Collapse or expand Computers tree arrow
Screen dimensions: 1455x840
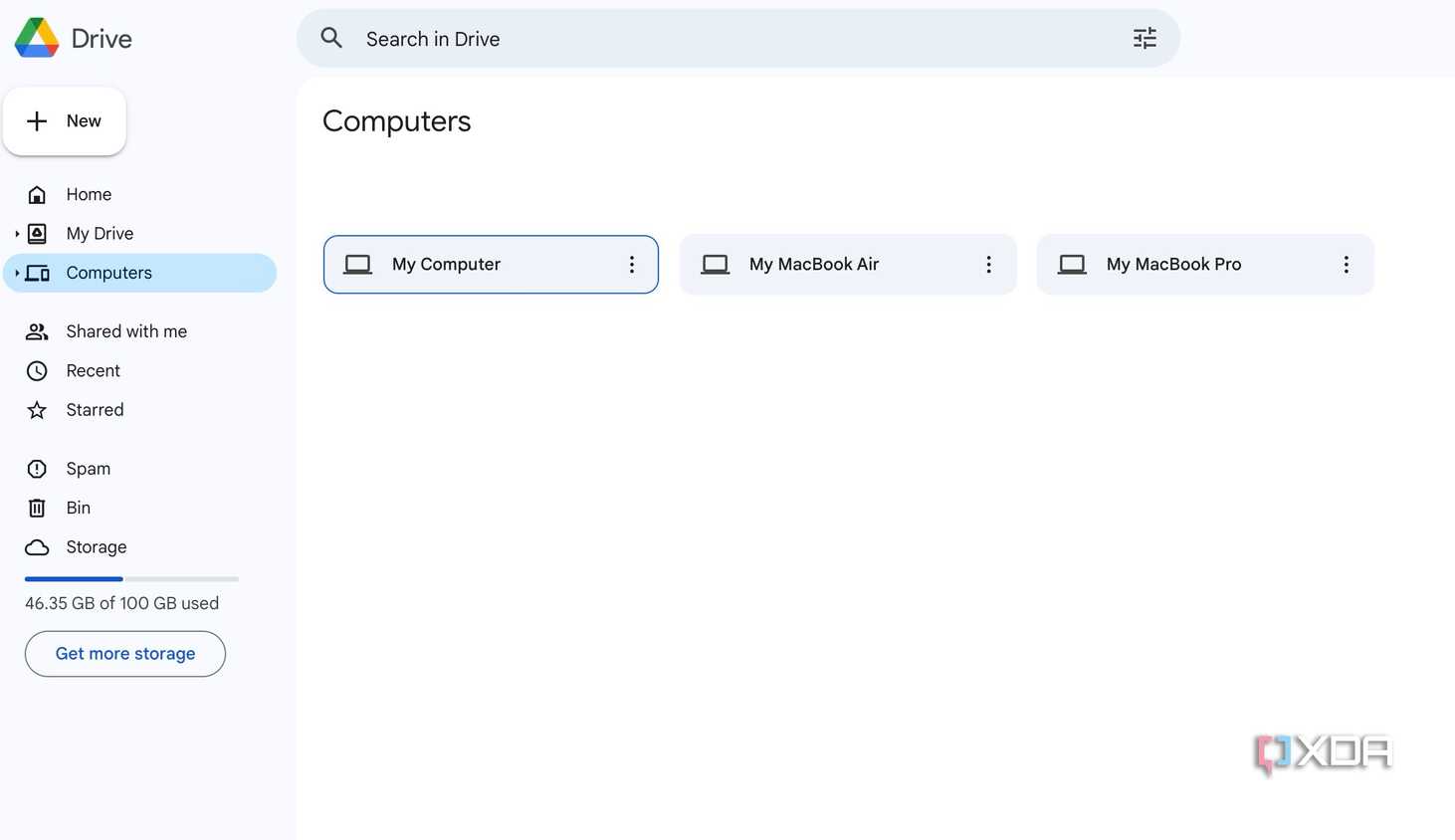(17, 273)
